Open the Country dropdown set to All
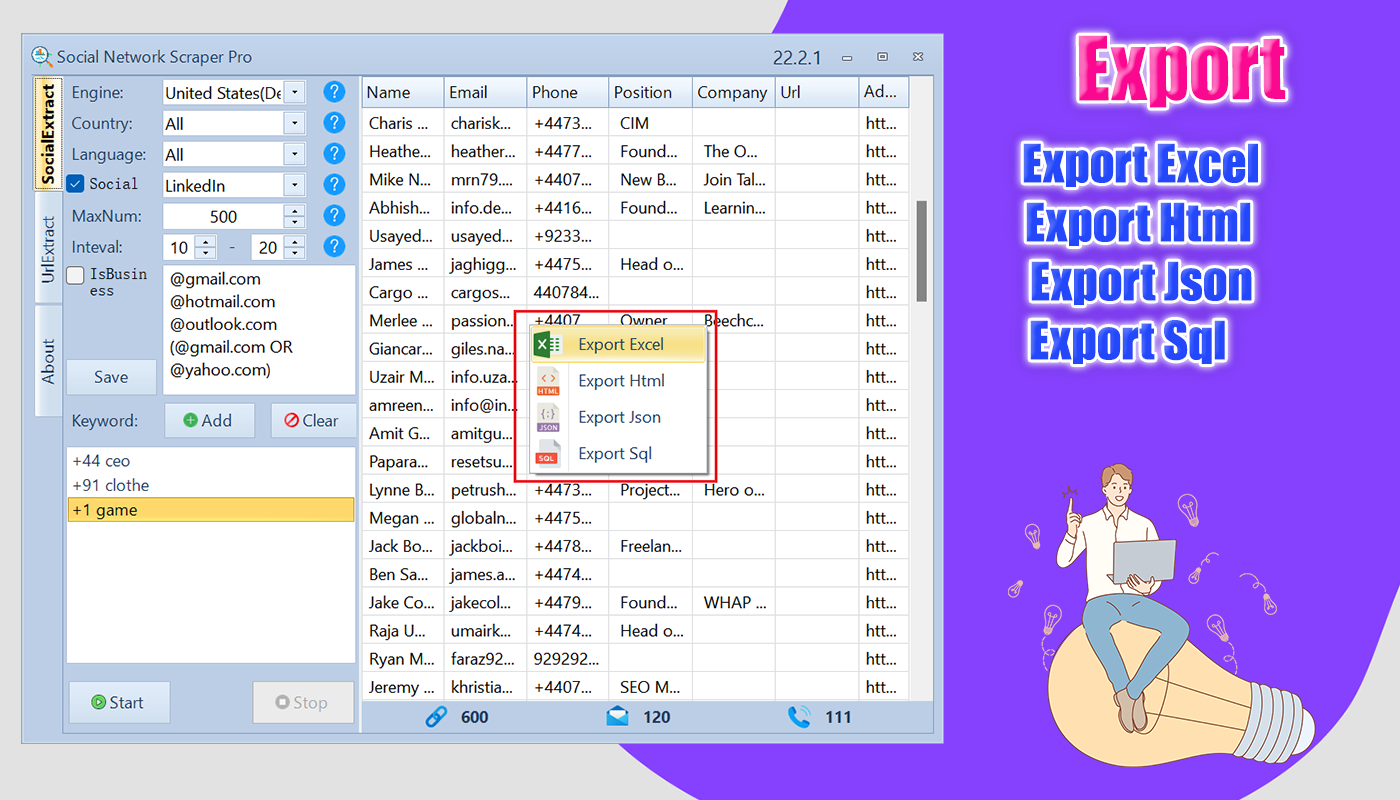 [x=295, y=122]
